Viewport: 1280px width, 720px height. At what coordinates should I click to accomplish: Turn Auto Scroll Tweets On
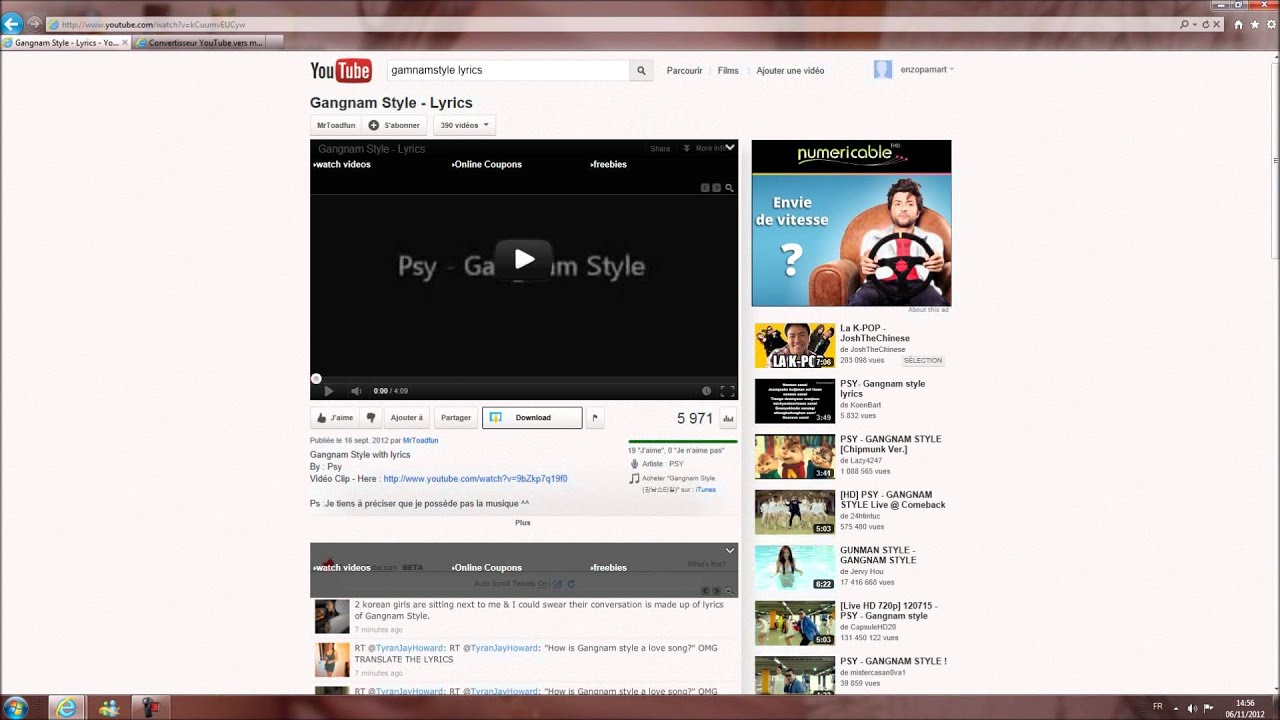point(543,583)
